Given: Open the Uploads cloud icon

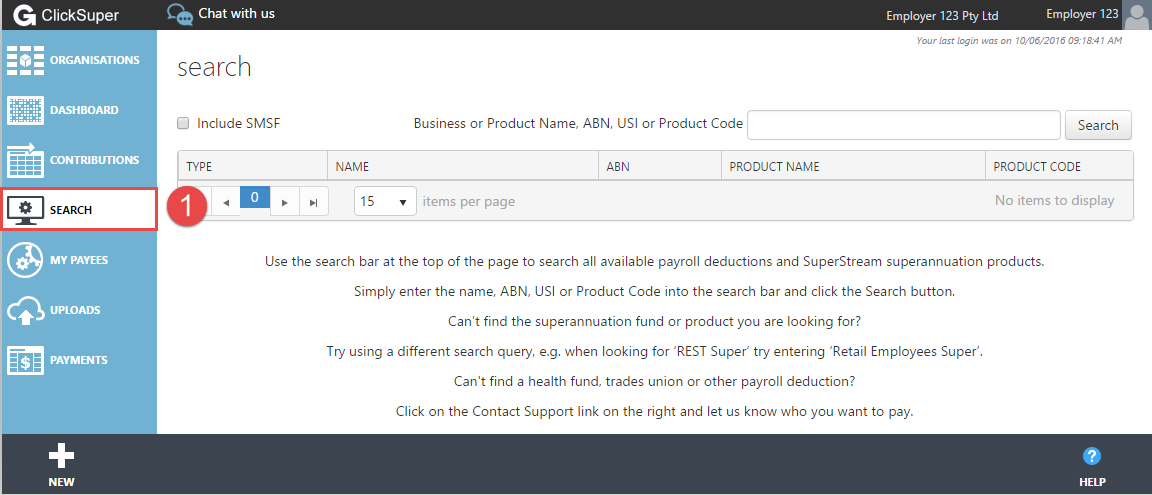Looking at the screenshot, I should [x=26, y=310].
